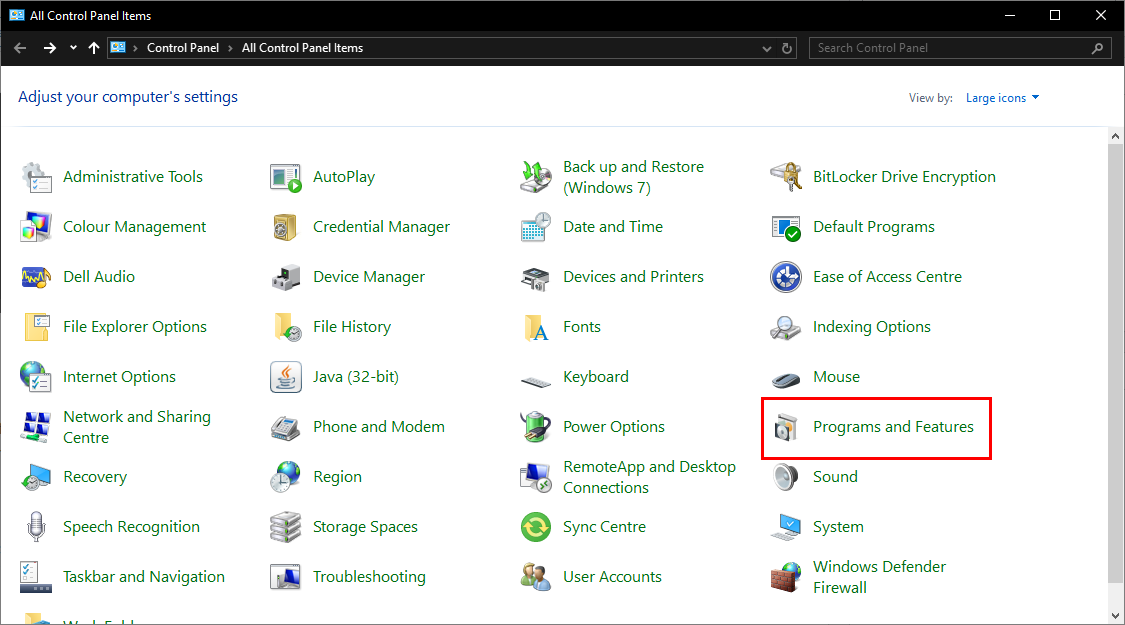Image resolution: width=1125 pixels, height=625 pixels.
Task: Open the Device Manager icon
Action: point(286,277)
